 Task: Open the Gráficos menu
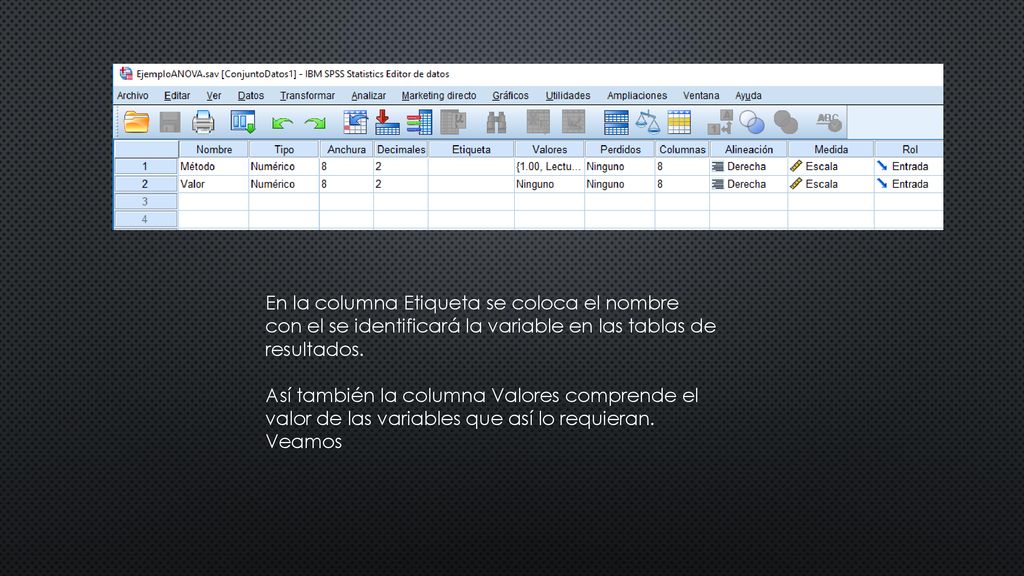(511, 95)
